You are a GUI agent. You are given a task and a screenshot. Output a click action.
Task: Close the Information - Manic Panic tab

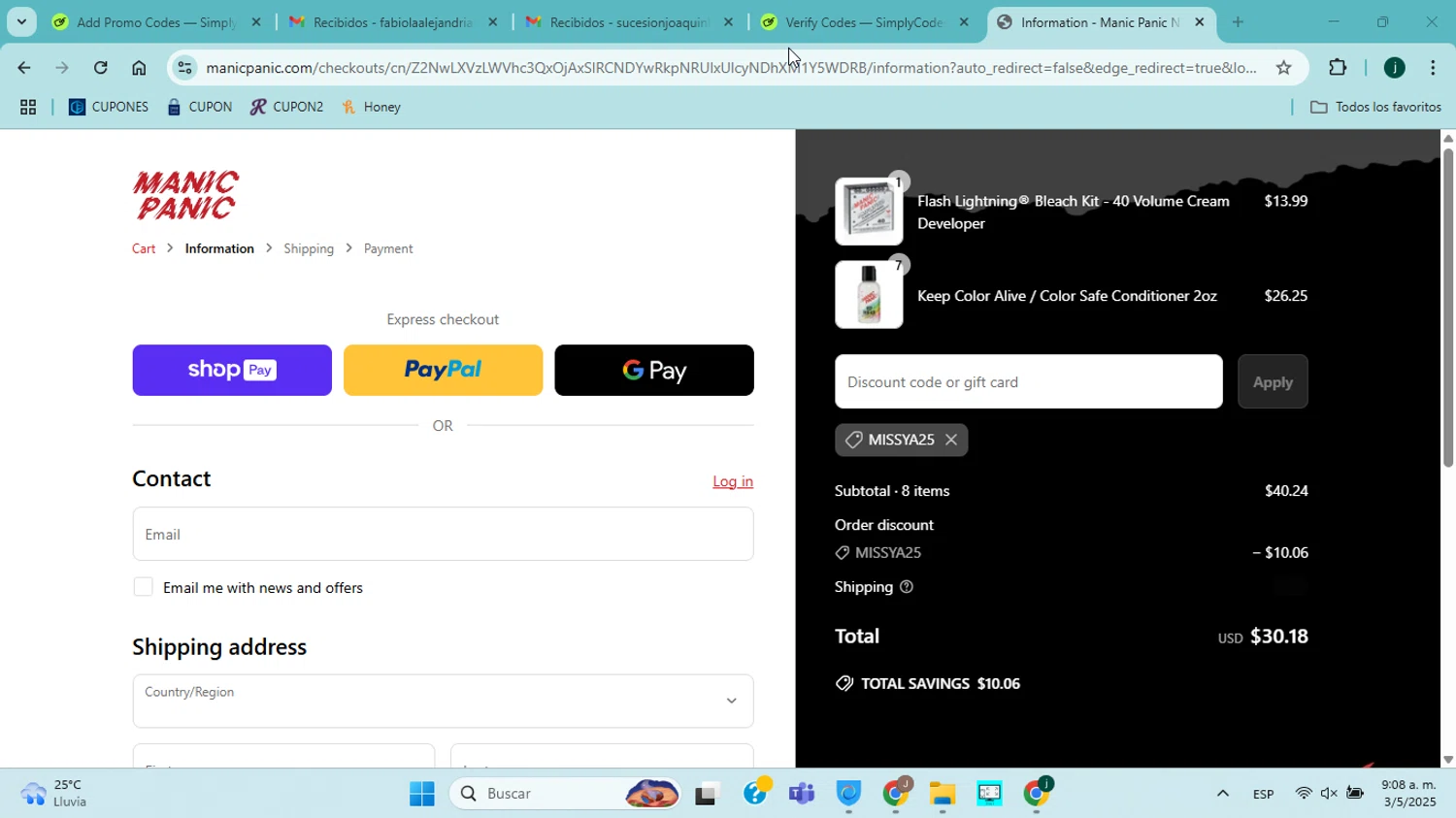click(x=1200, y=21)
